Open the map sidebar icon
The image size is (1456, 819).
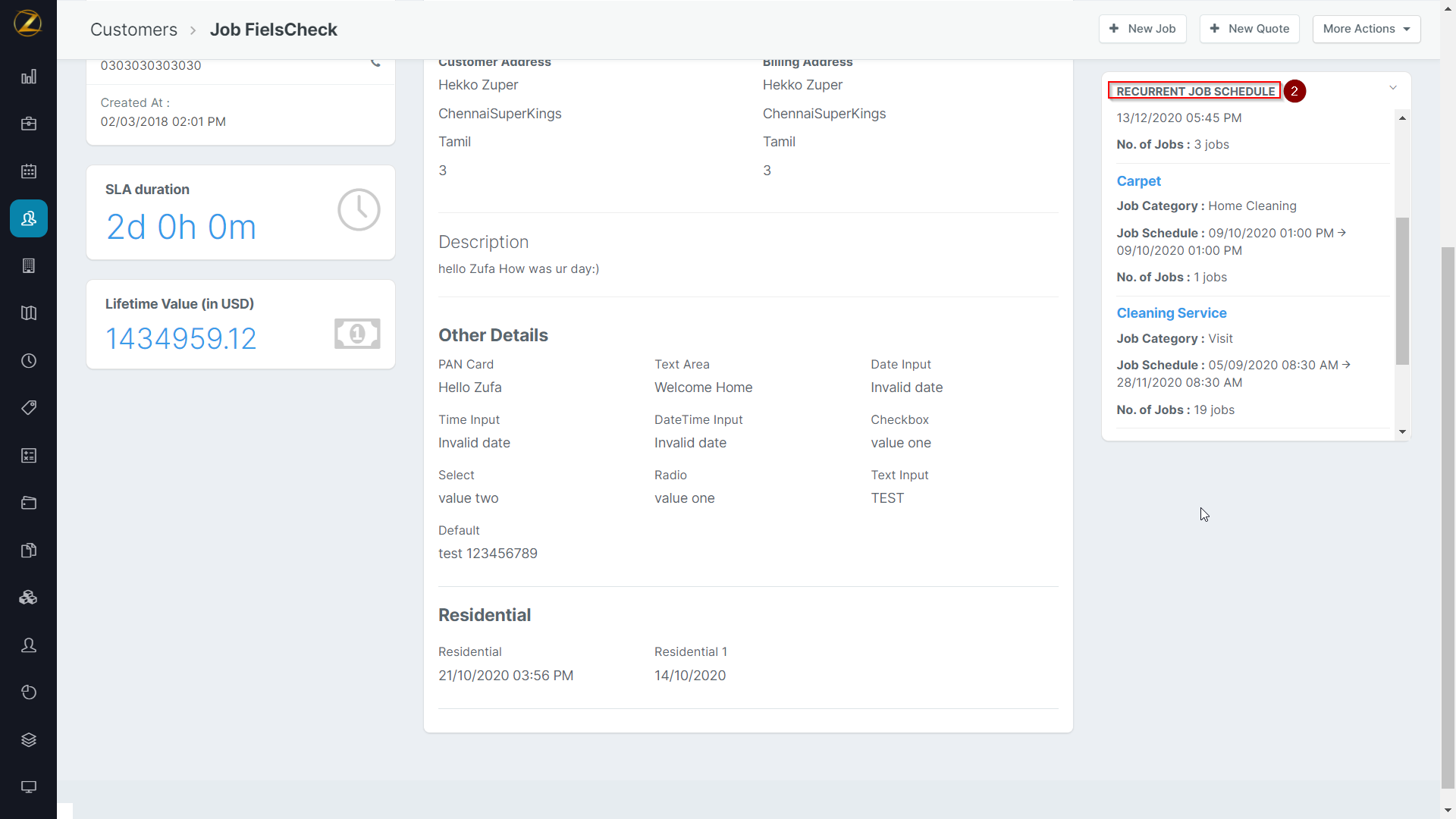tap(29, 313)
